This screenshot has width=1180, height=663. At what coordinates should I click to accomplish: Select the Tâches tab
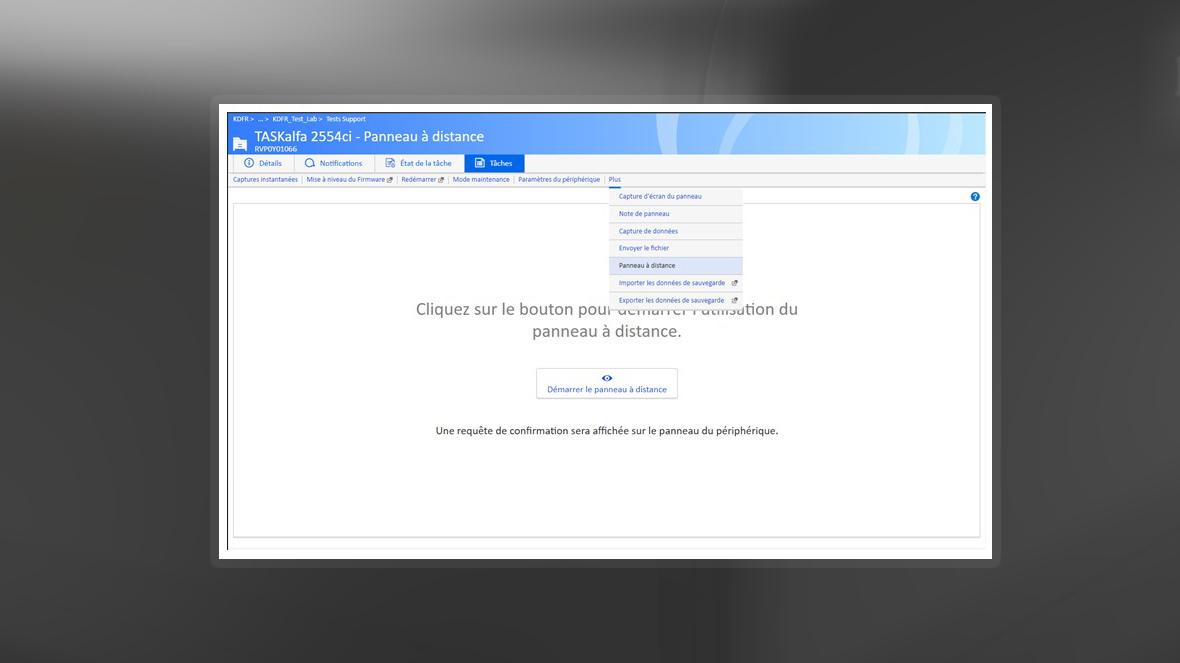tap(494, 163)
